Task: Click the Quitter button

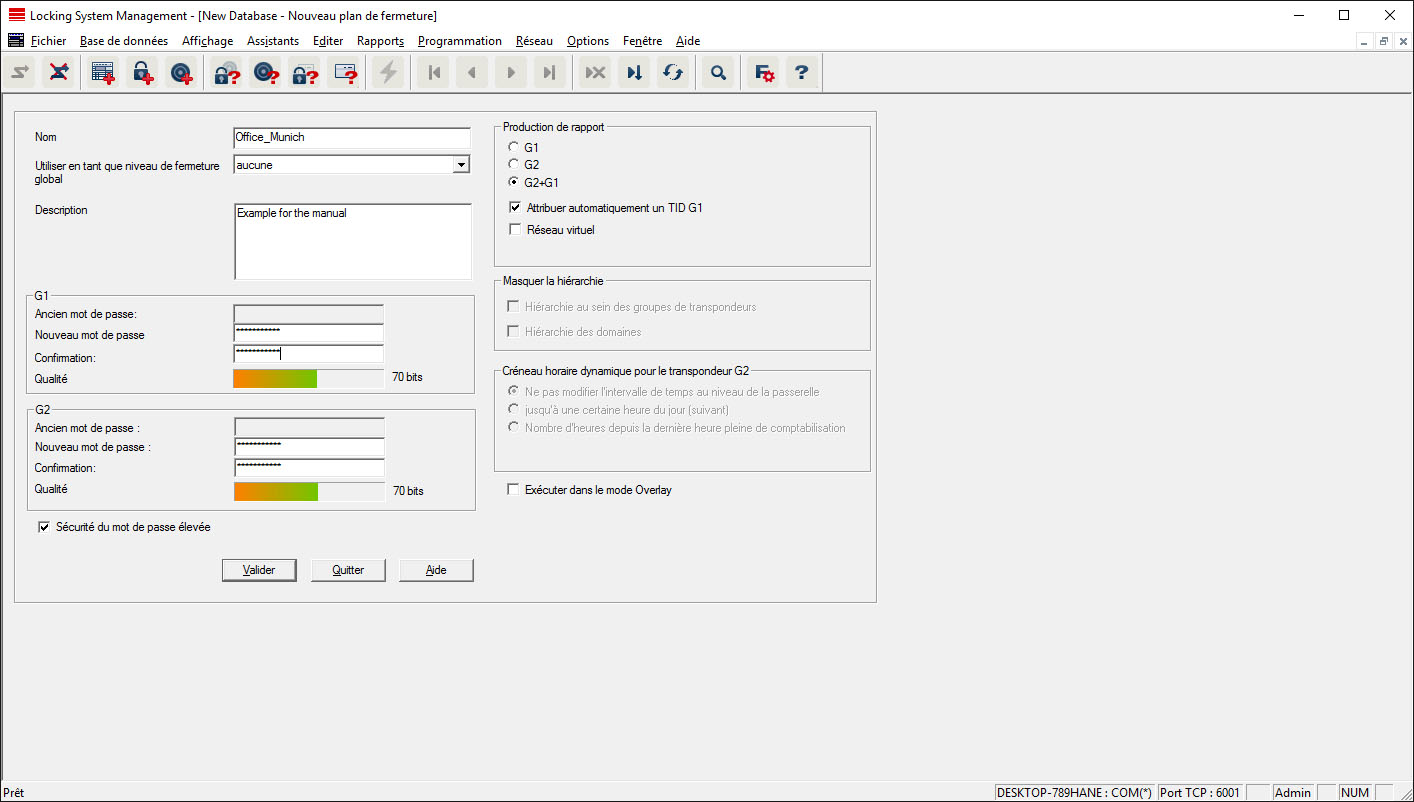Action: point(348,570)
